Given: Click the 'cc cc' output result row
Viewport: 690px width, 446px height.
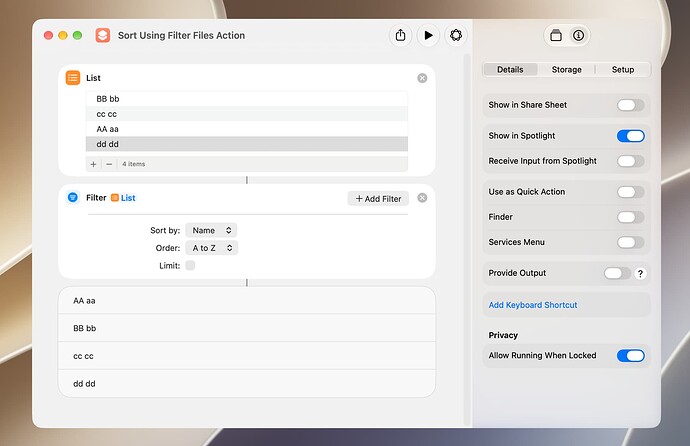Looking at the screenshot, I should (247, 356).
